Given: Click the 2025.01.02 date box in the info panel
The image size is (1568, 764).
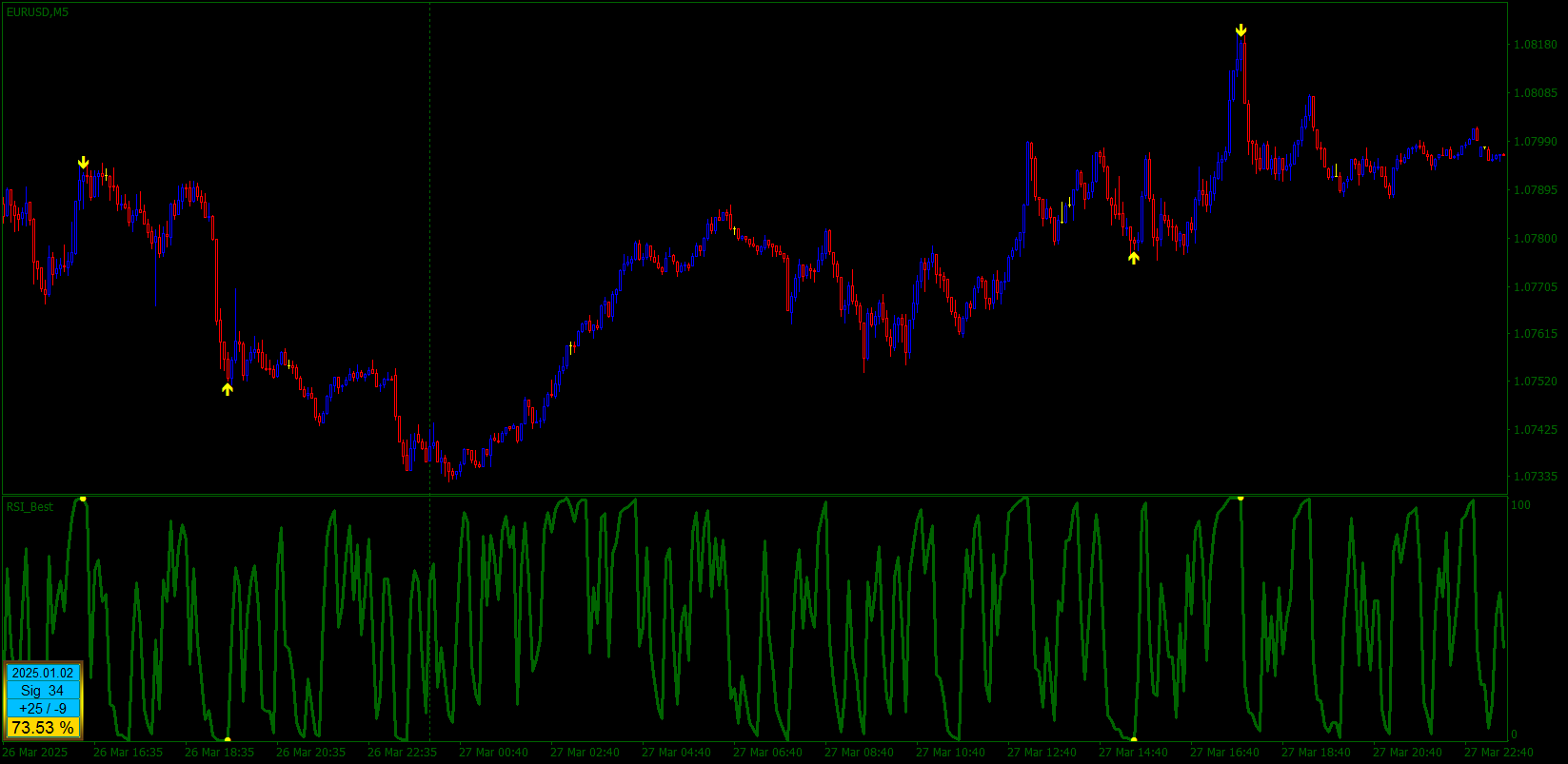Looking at the screenshot, I should click(x=43, y=673).
